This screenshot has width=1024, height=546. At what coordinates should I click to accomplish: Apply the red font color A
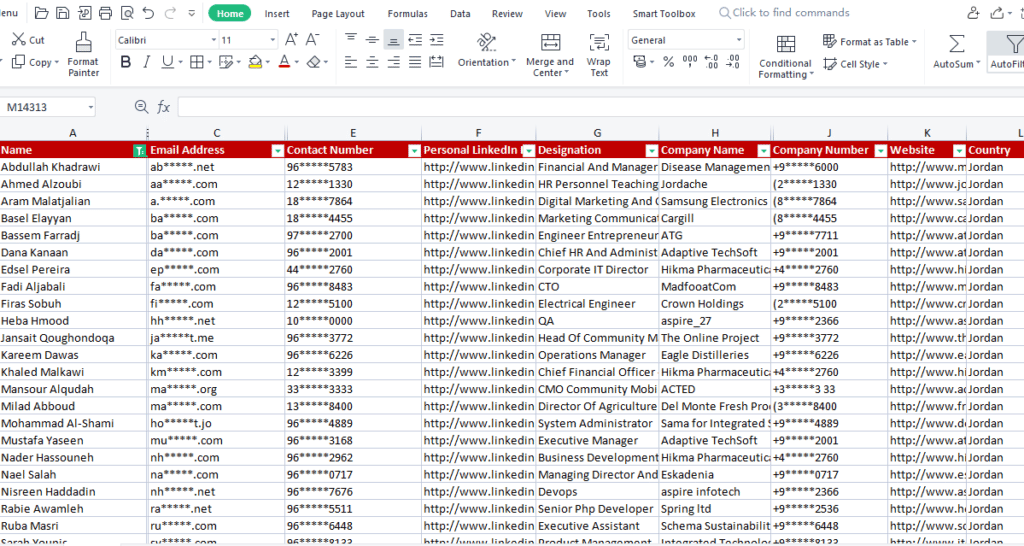(x=284, y=62)
